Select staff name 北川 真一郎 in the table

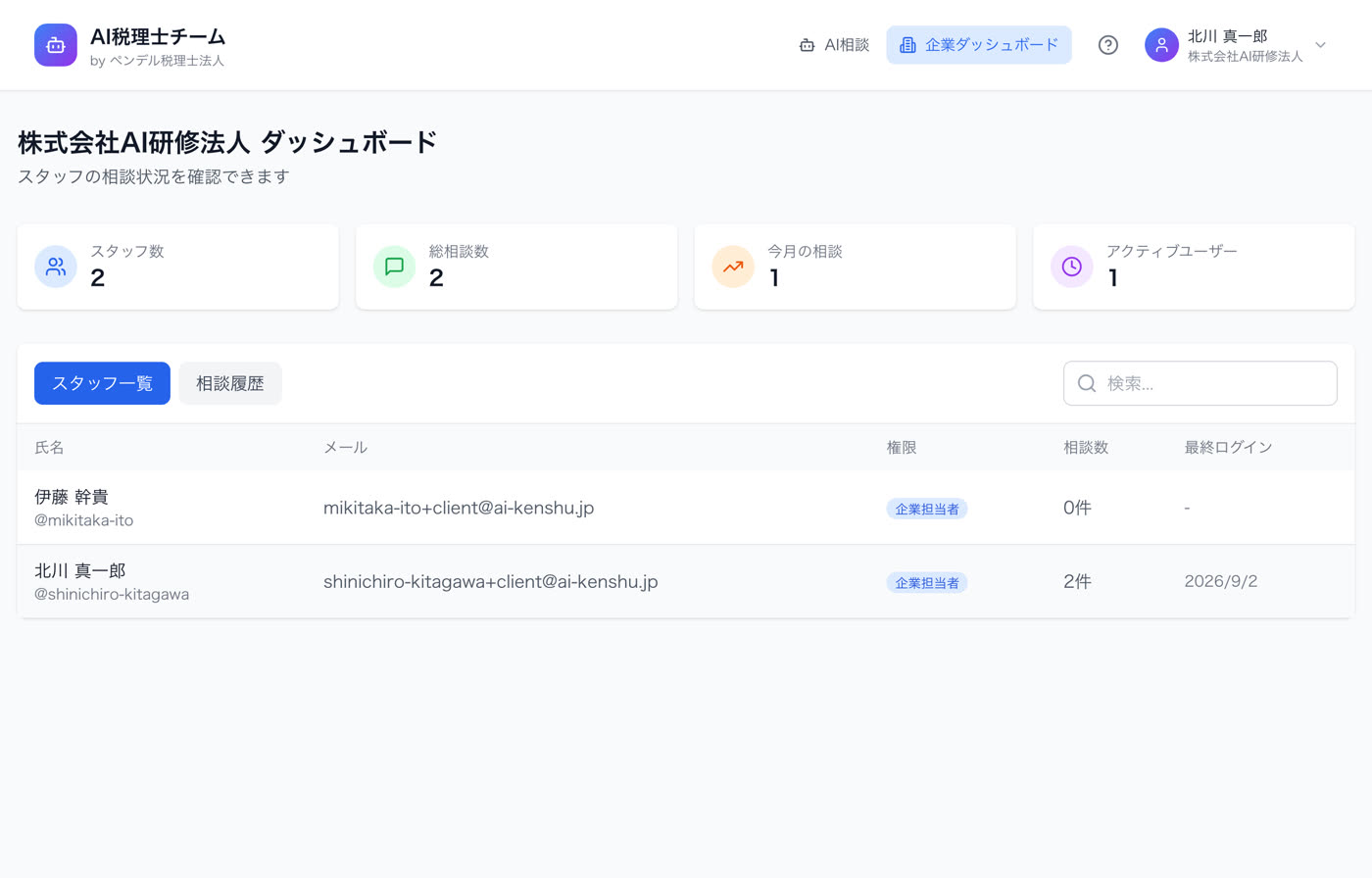click(x=80, y=570)
